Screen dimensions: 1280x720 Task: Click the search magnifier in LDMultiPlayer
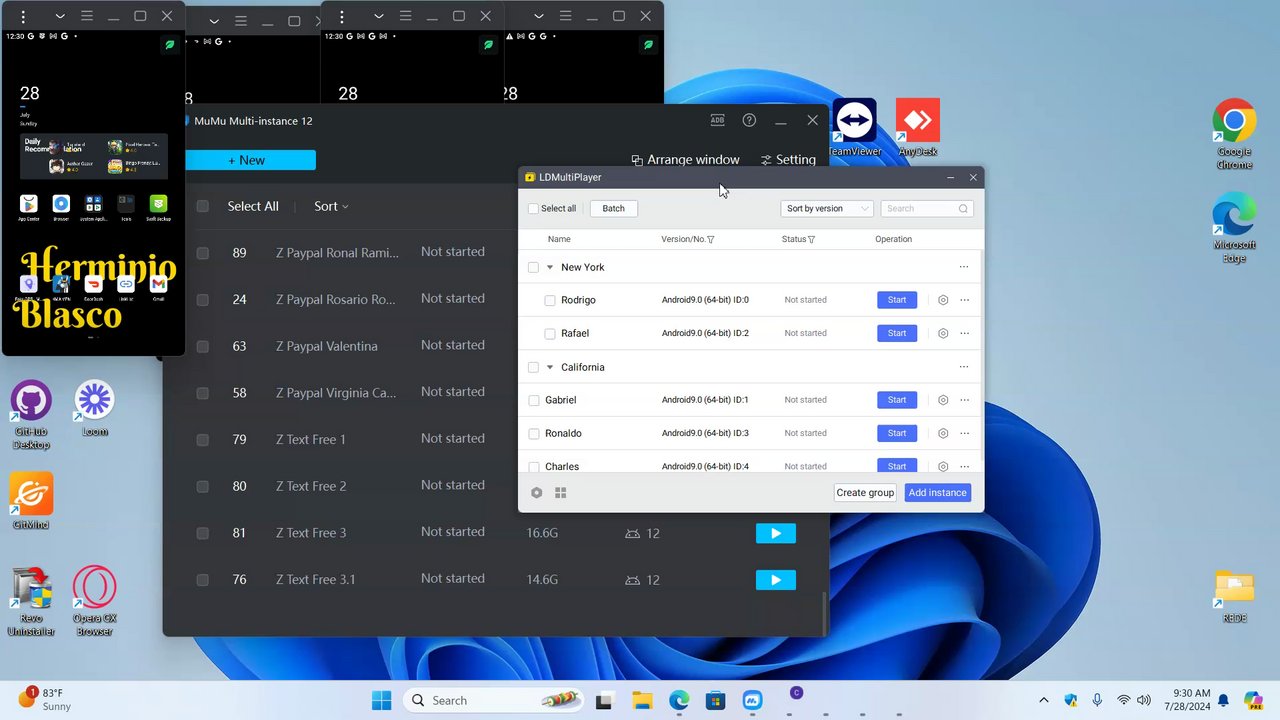click(x=963, y=209)
